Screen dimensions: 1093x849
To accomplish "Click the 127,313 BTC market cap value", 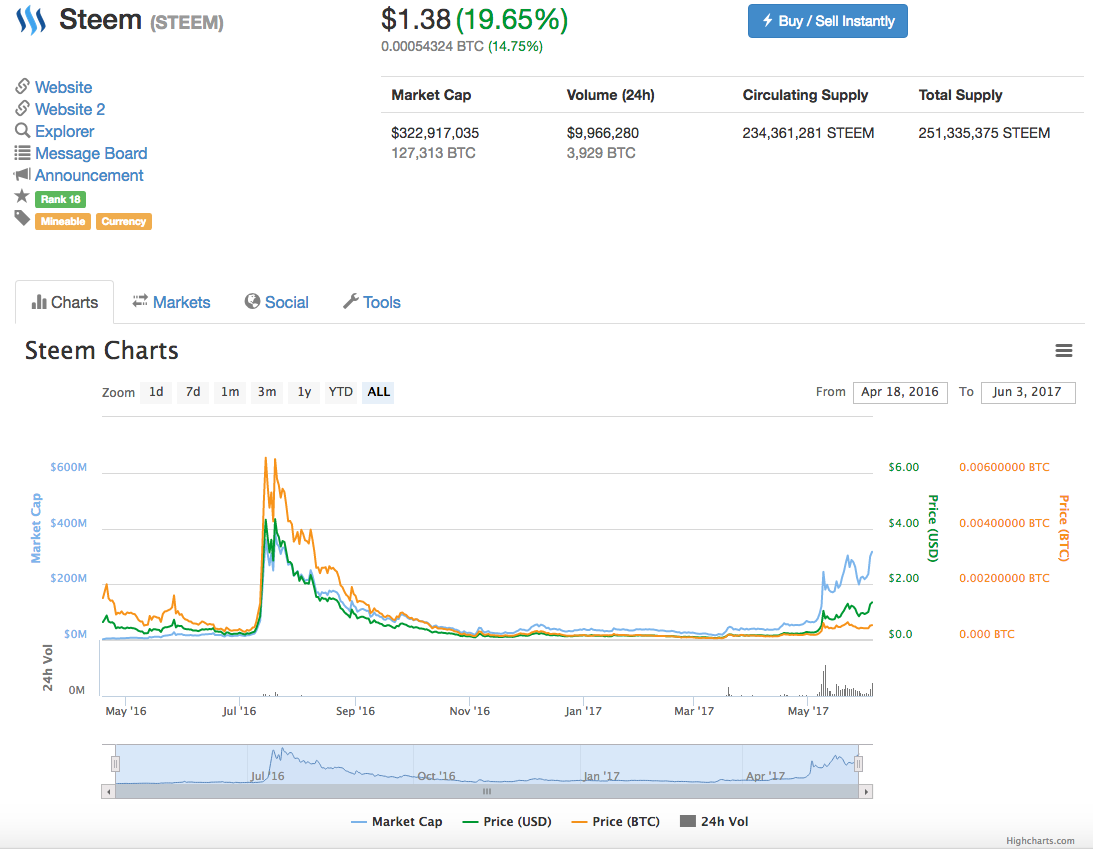I will pos(434,153).
